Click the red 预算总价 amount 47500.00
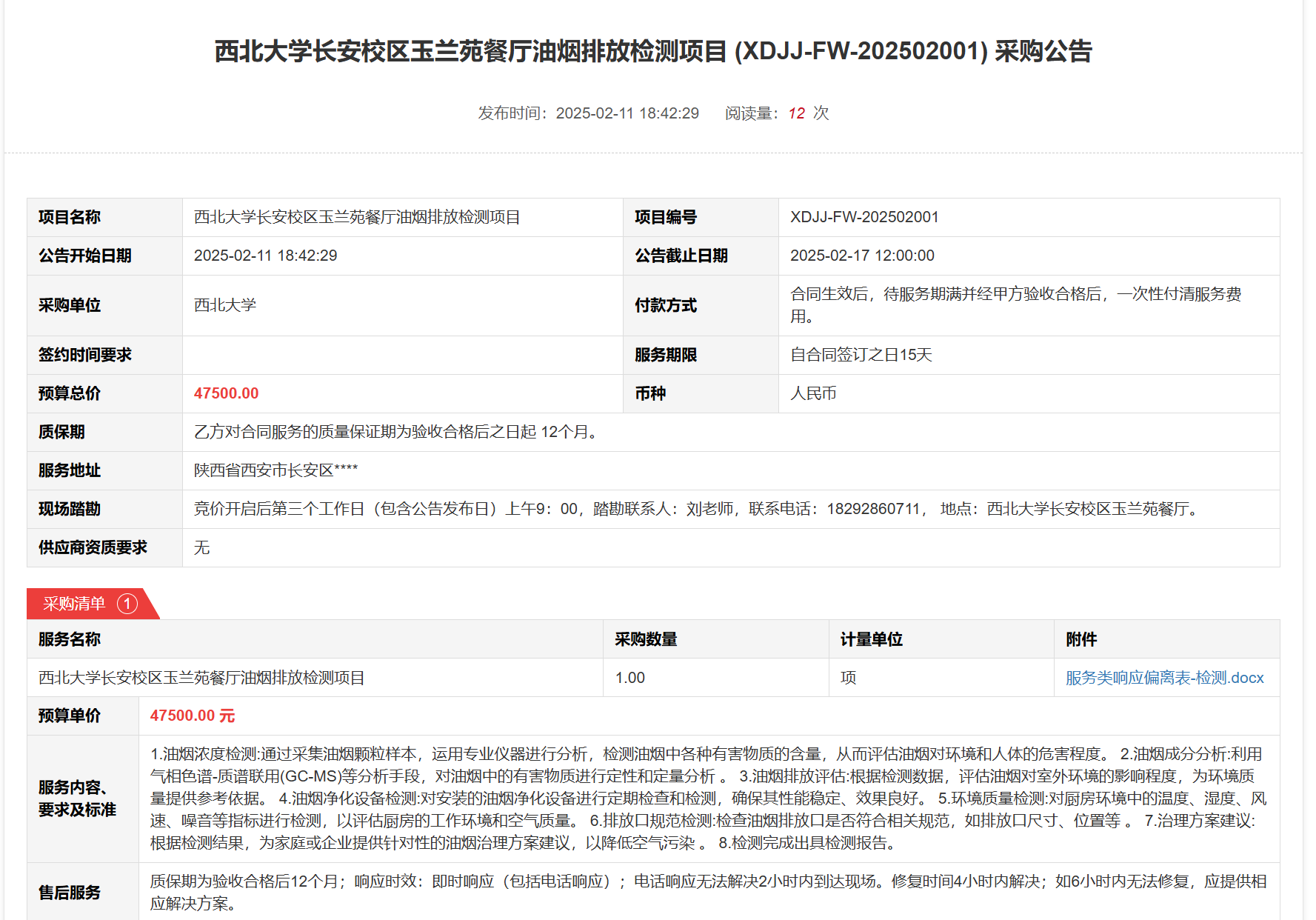The width and height of the screenshot is (1316, 920). pyautogui.click(x=226, y=393)
